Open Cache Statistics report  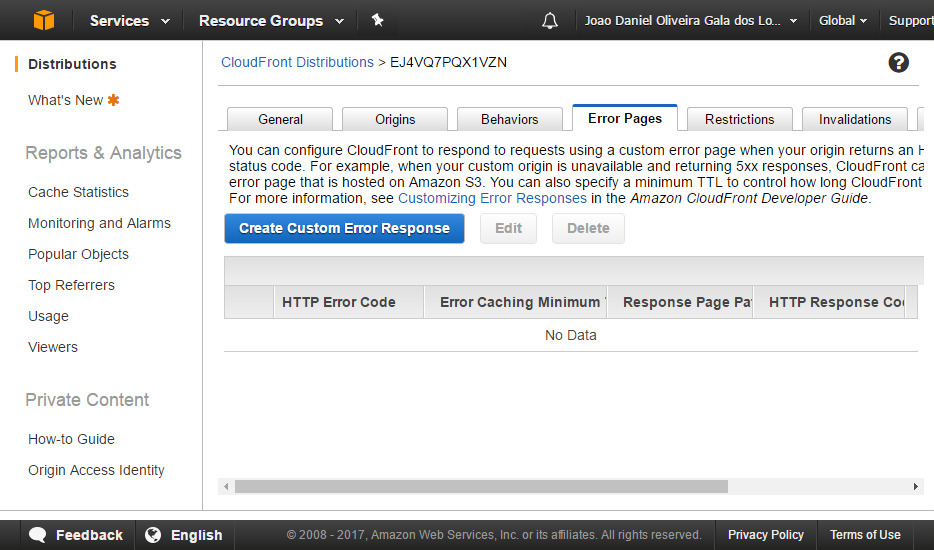click(x=78, y=192)
